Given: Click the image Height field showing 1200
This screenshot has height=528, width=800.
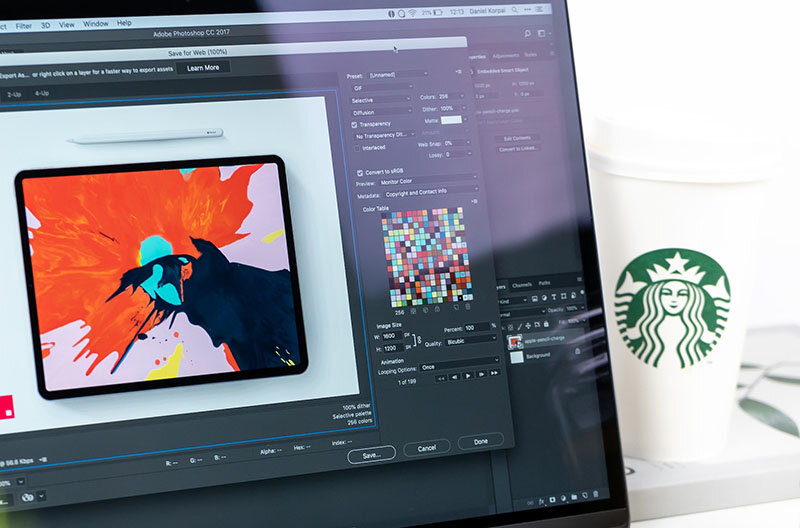Looking at the screenshot, I should pyautogui.click(x=393, y=348).
